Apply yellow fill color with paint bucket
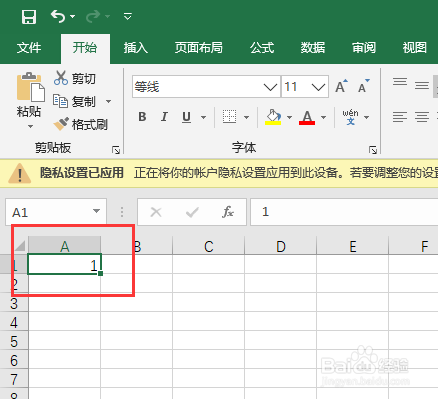This screenshot has width=438, height=399. 273,117
